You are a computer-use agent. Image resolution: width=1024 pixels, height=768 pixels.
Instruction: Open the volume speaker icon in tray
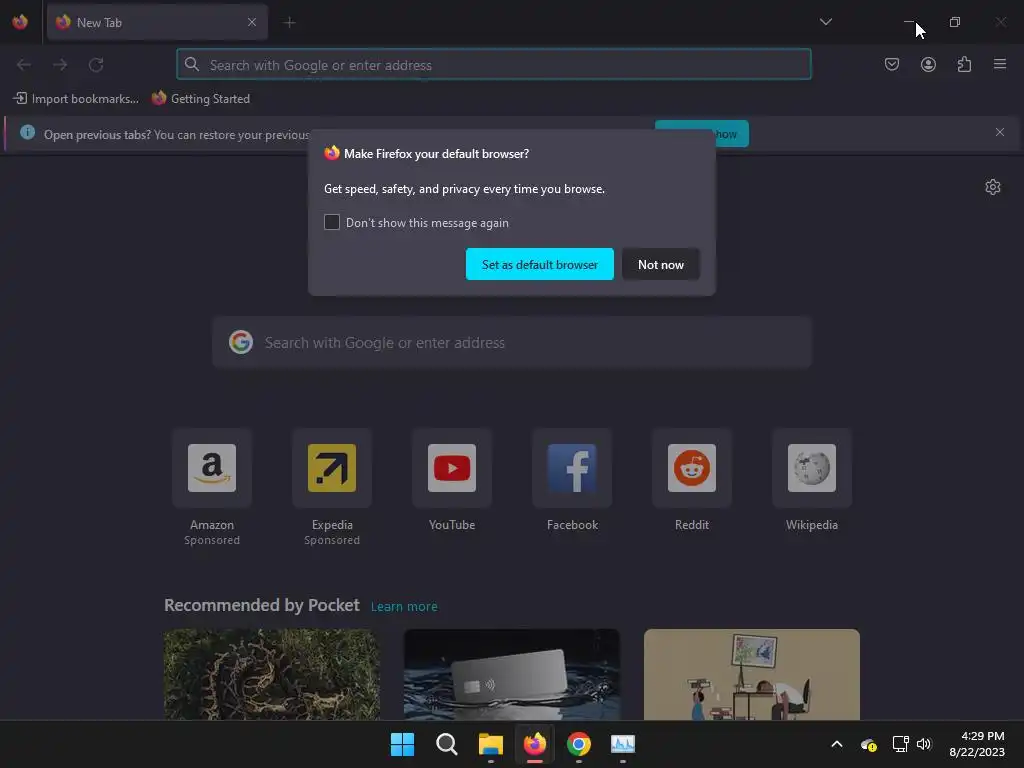click(x=923, y=744)
